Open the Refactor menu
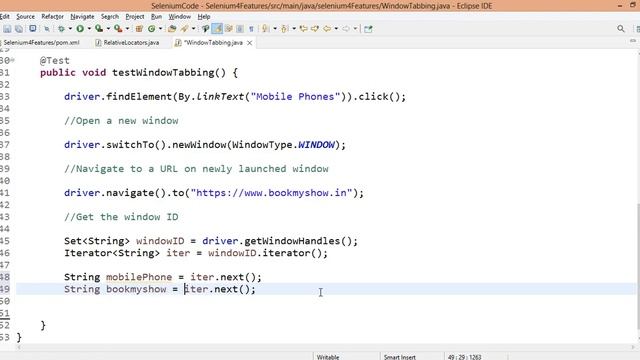 click(x=53, y=16)
